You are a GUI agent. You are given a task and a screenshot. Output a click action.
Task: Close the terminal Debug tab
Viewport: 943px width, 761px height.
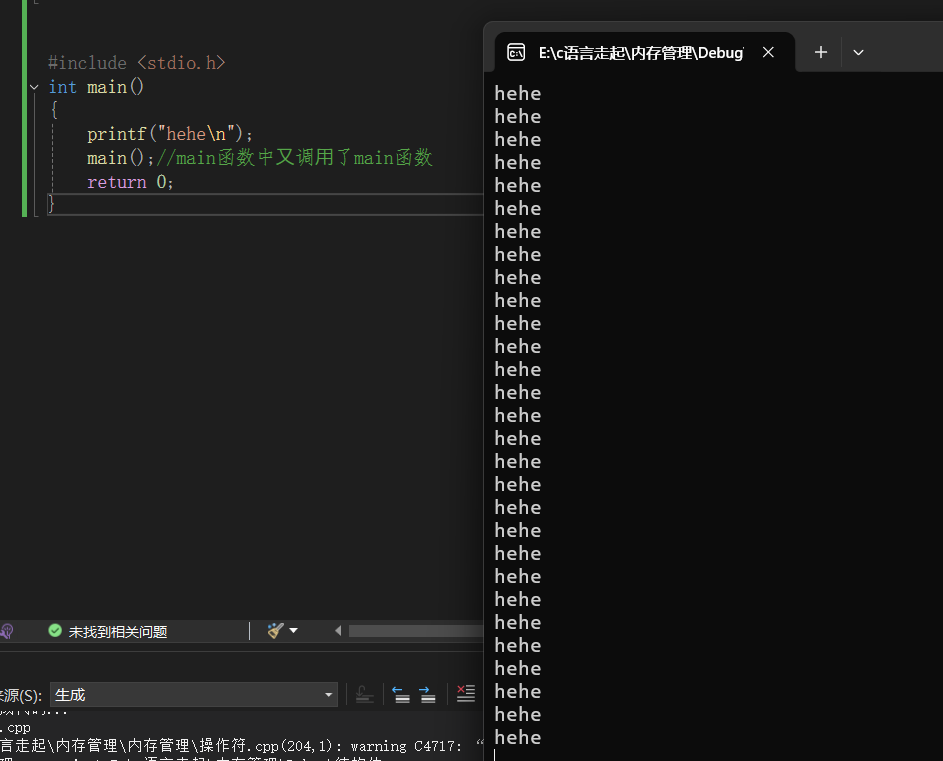click(x=768, y=52)
